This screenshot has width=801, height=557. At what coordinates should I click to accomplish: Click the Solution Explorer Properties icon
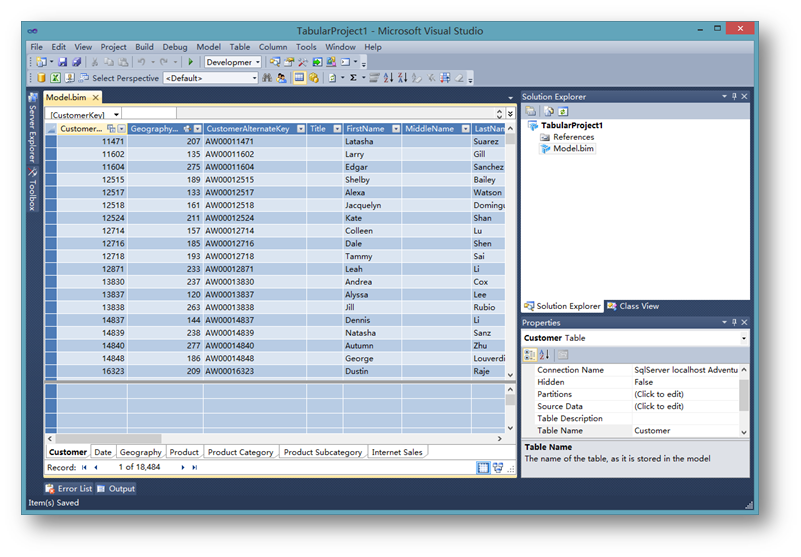[x=531, y=111]
